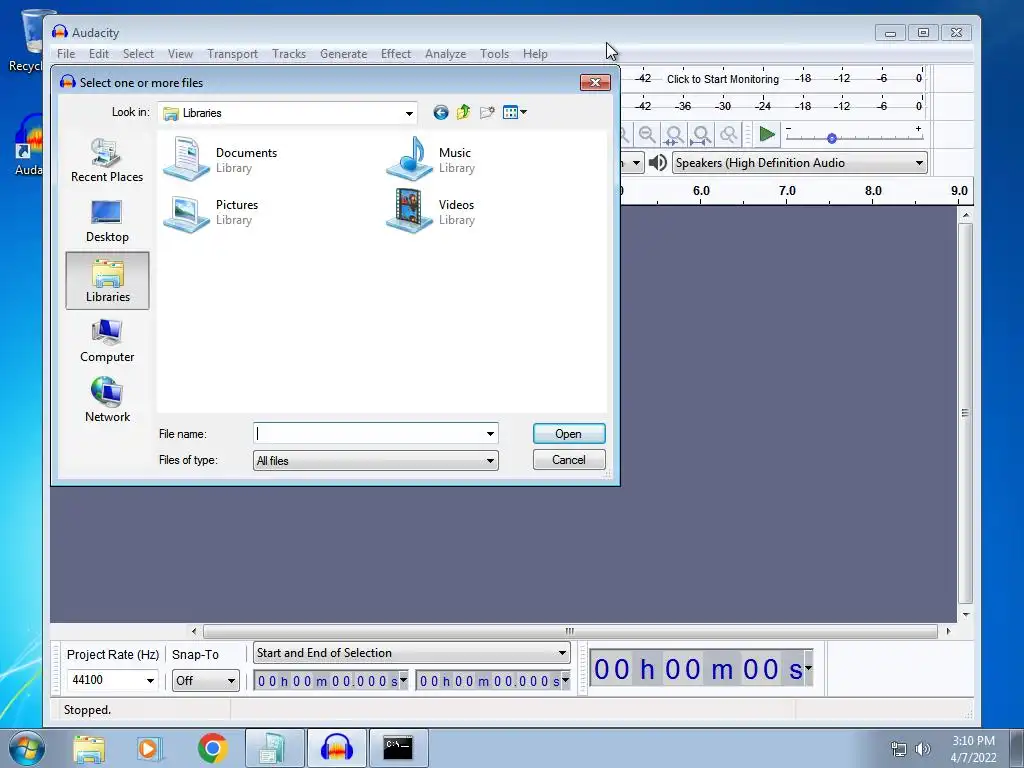Screen dimensions: 1024x768
Task: Select Computer in the places bar
Action: coord(107,341)
